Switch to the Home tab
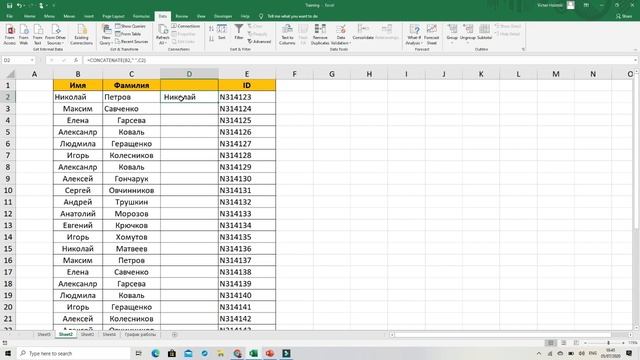Image resolution: width=640 pixels, height=360 pixels. tap(29, 16)
